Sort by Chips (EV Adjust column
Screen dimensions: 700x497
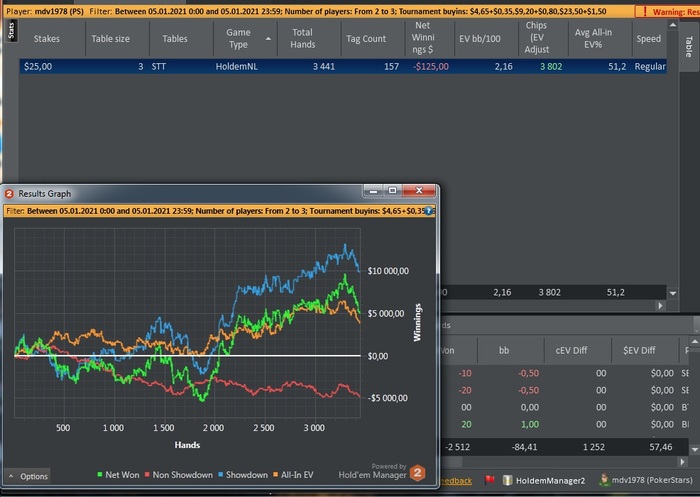[536, 38]
